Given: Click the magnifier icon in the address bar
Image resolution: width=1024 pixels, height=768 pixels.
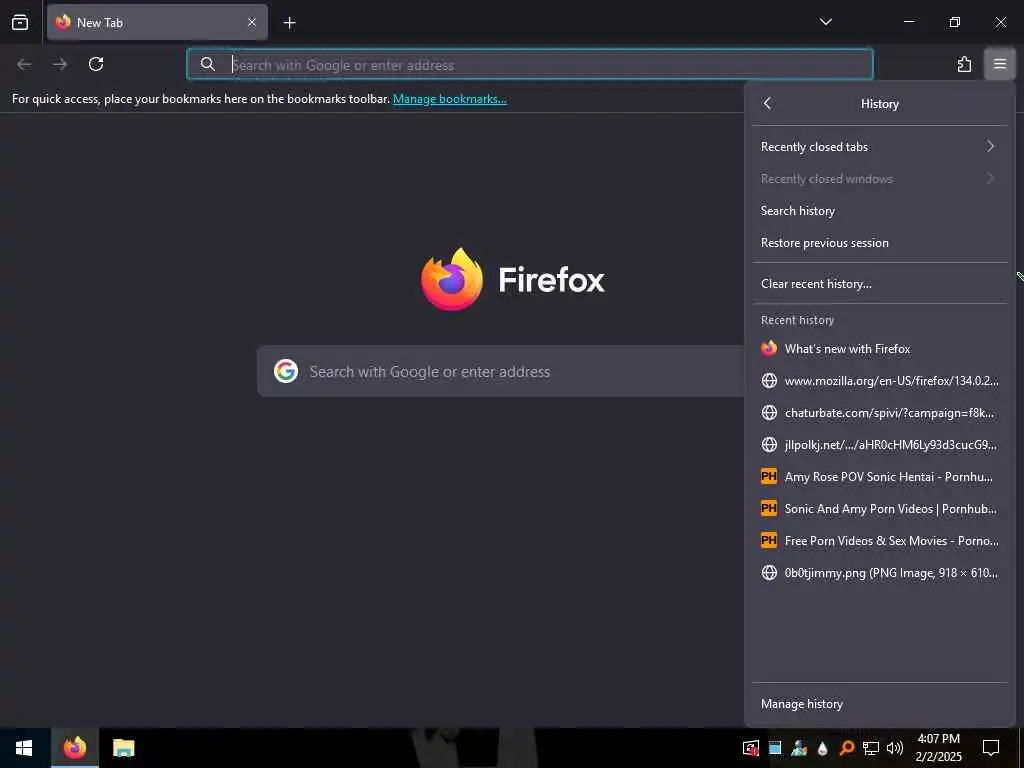Looking at the screenshot, I should [x=208, y=64].
